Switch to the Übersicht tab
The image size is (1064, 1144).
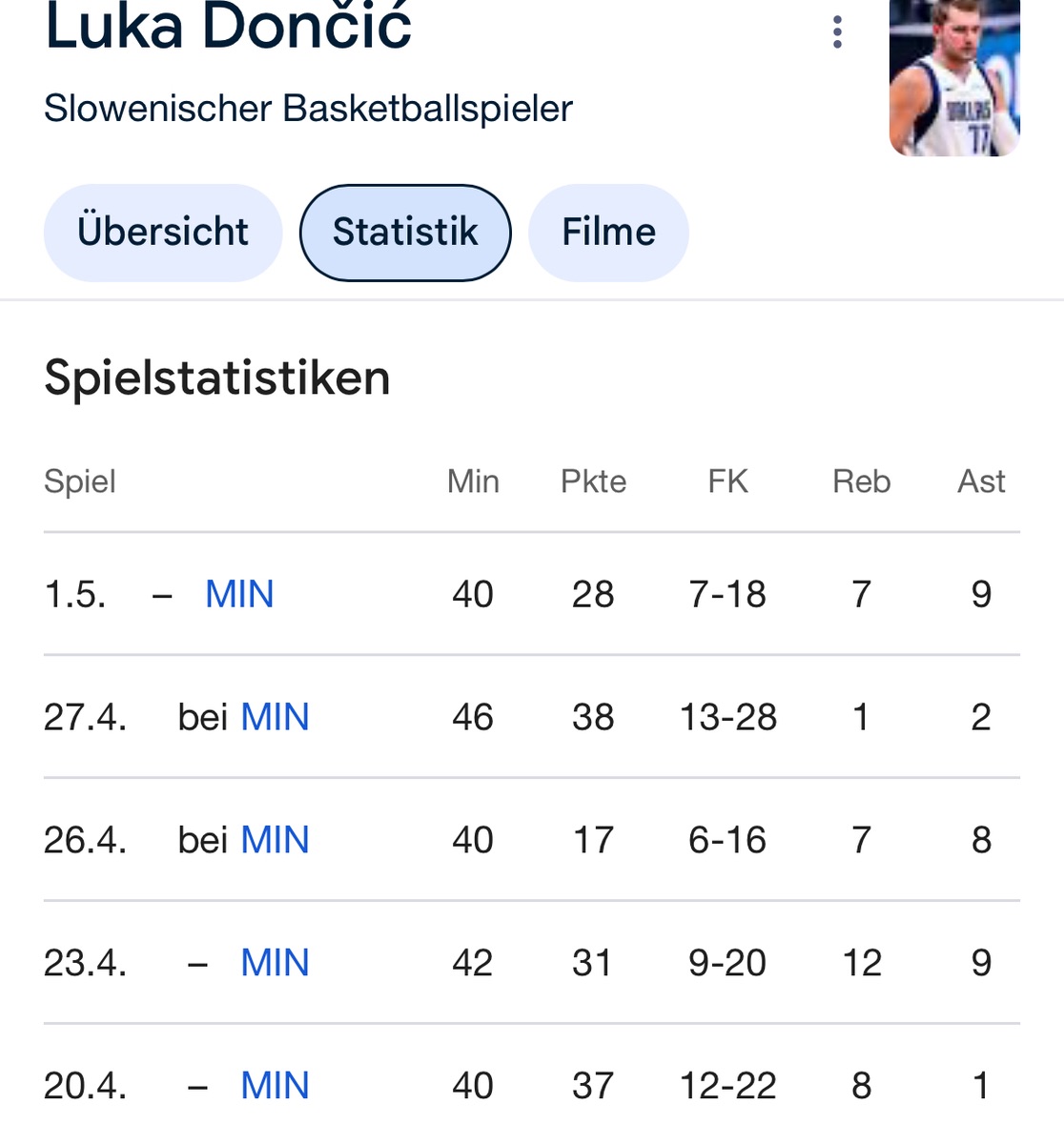[x=163, y=233]
